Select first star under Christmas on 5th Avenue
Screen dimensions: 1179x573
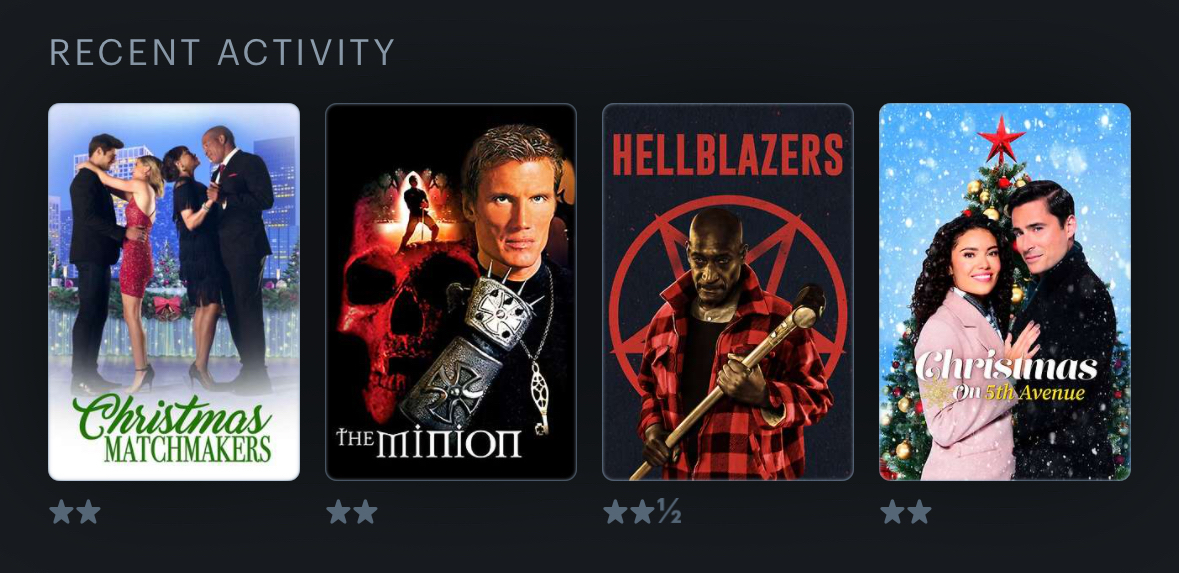893,512
